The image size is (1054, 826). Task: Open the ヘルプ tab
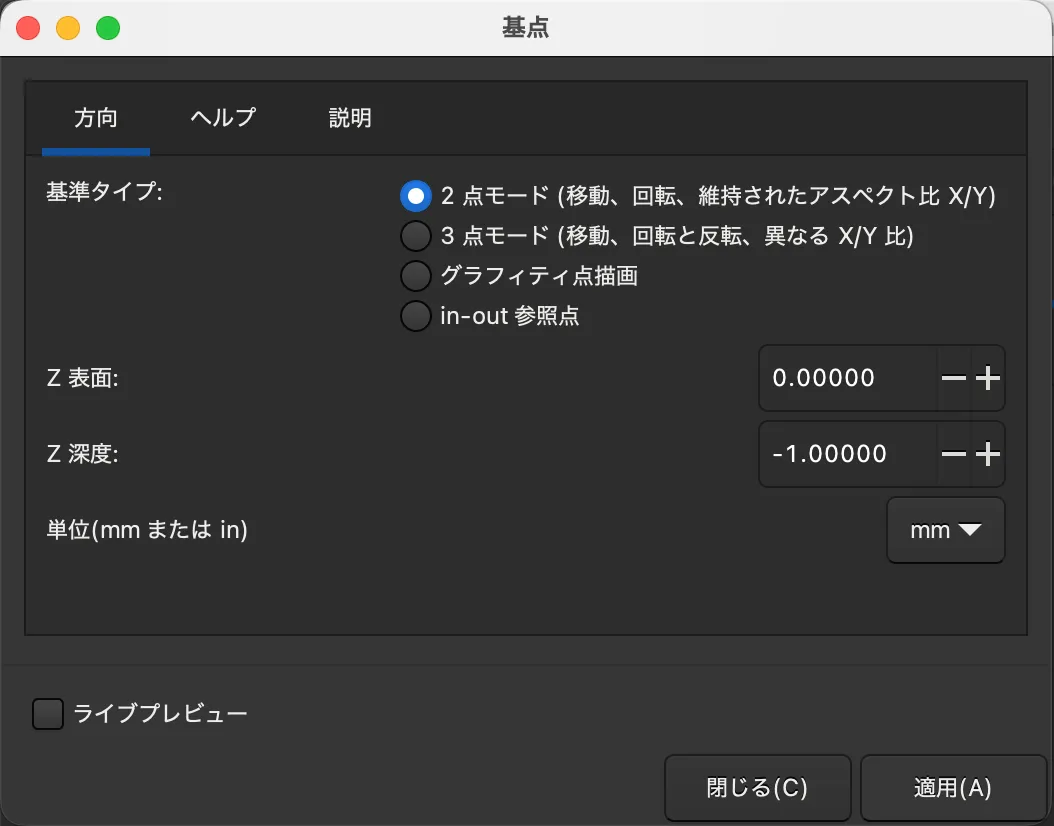click(x=222, y=118)
